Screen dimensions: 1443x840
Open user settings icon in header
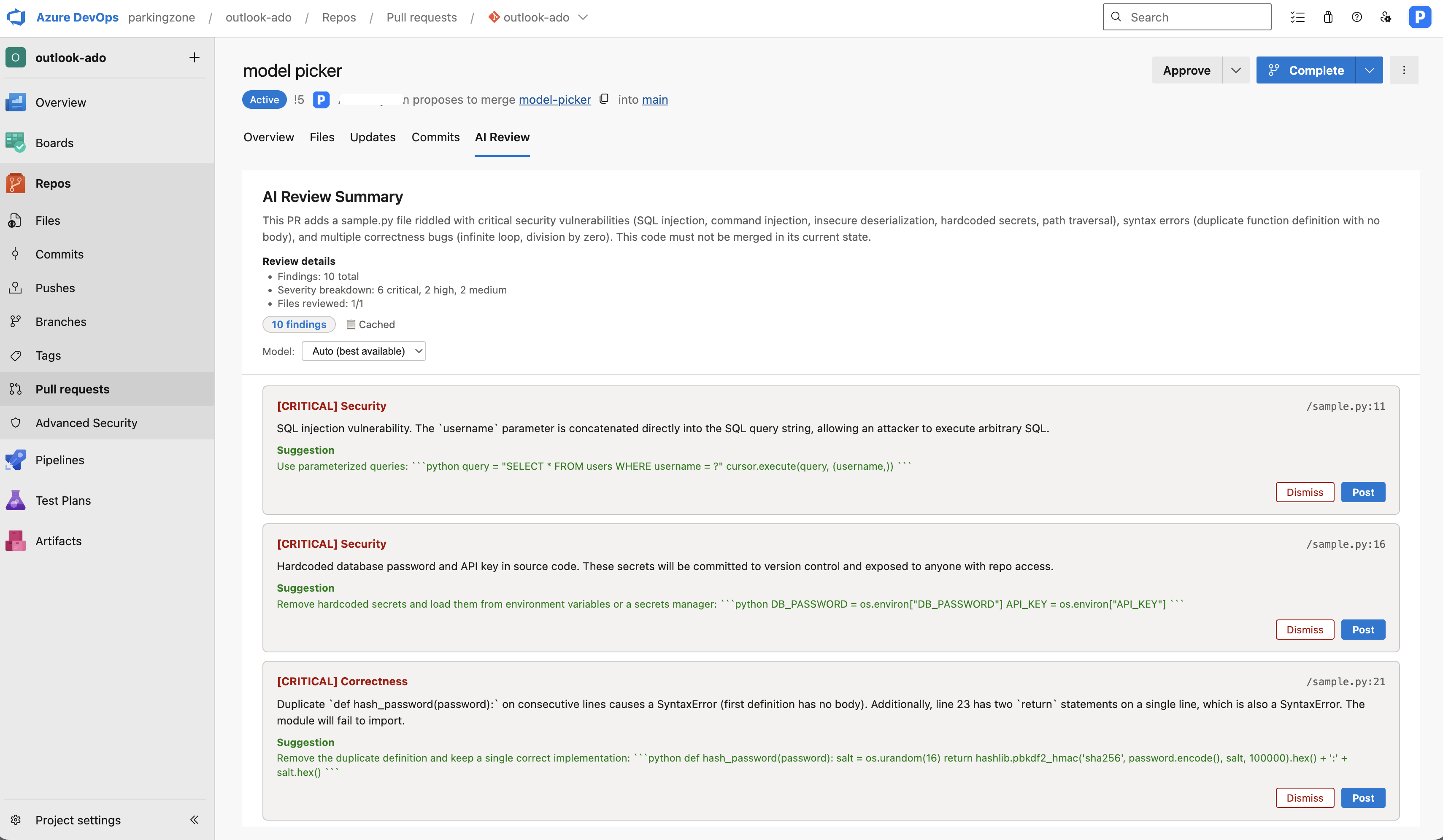click(x=1386, y=17)
